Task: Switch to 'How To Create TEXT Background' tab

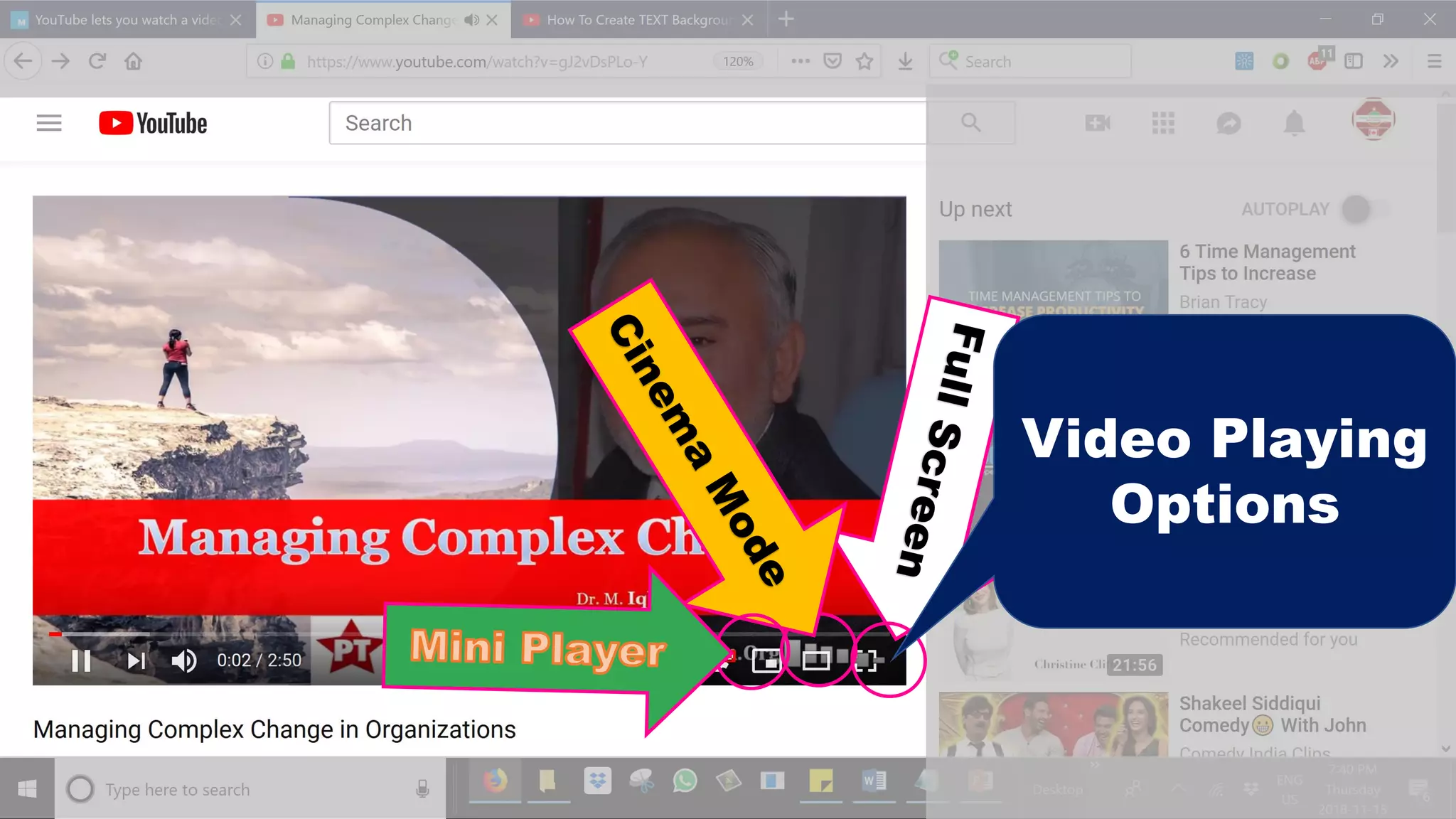Action: point(638,20)
